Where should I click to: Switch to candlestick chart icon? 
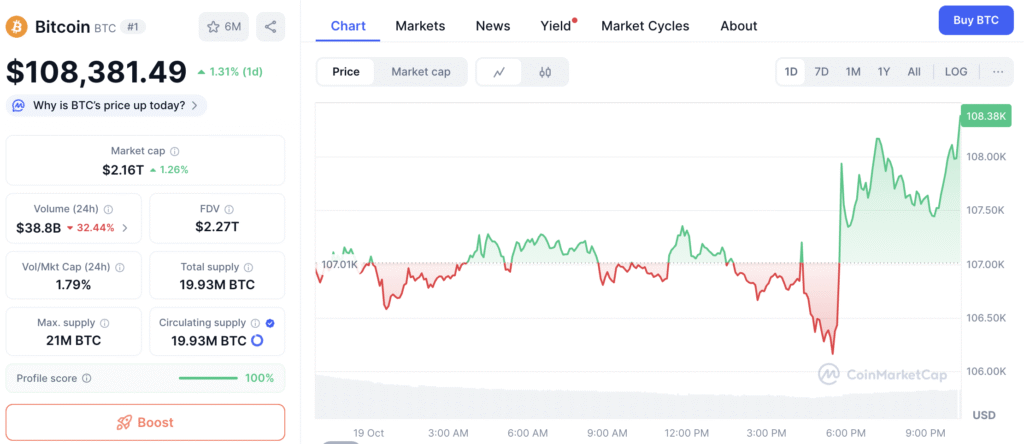(545, 72)
